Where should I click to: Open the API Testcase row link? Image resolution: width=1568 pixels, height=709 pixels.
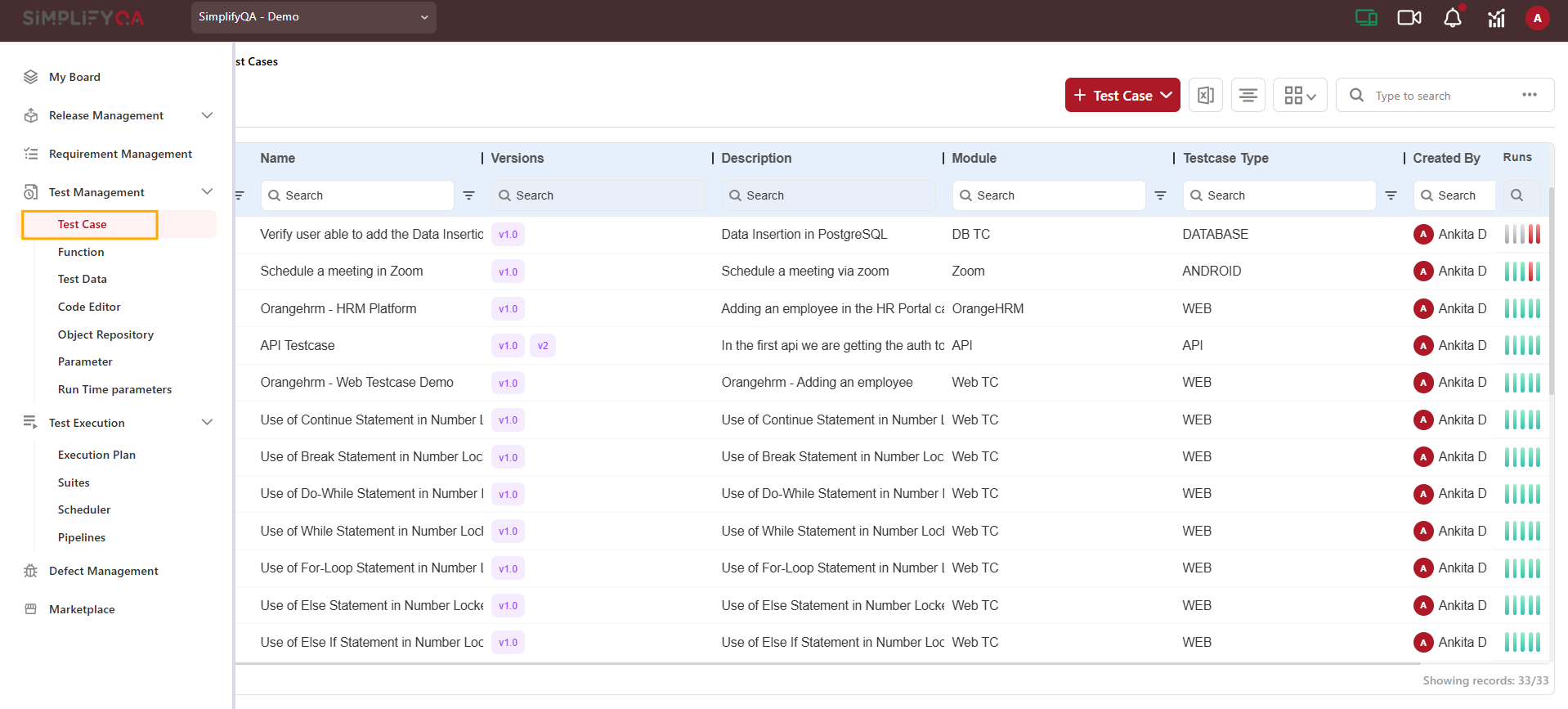coord(298,346)
